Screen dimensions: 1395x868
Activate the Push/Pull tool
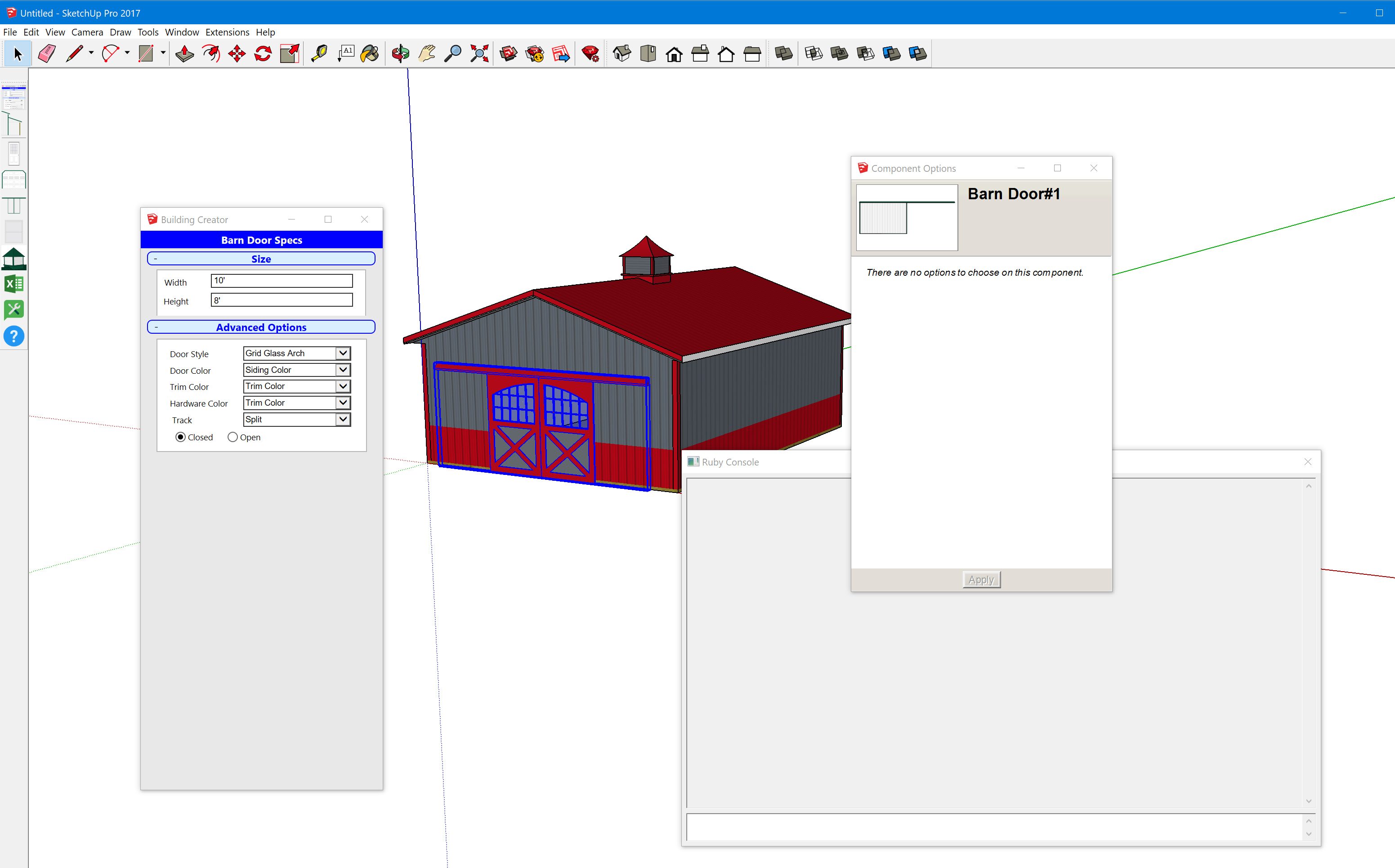coord(184,54)
